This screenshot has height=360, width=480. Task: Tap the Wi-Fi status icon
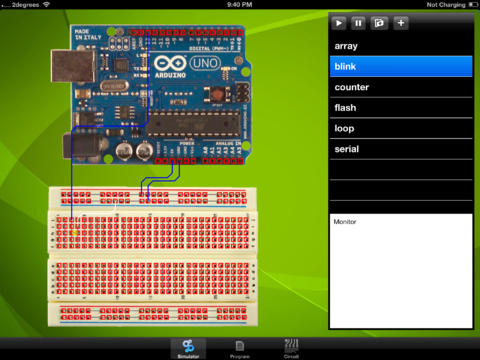click(x=47, y=4)
